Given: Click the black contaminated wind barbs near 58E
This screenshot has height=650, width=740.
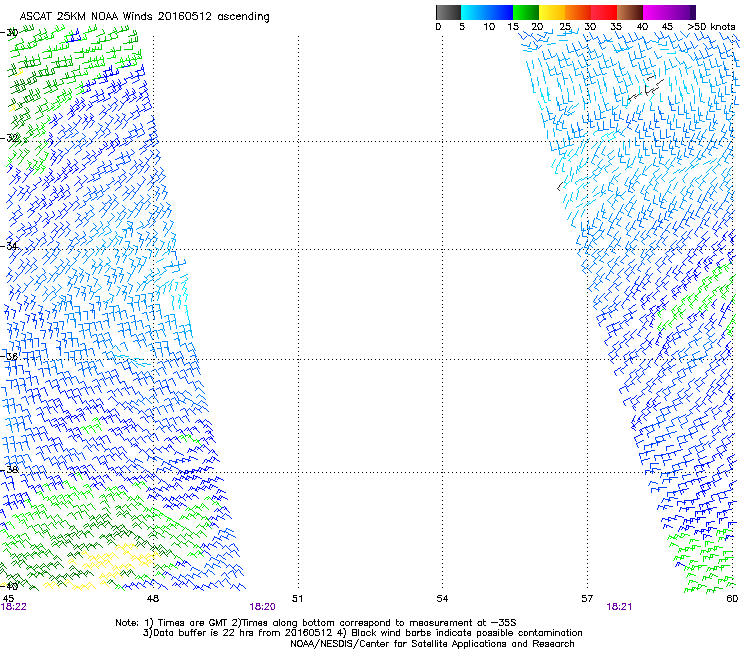Looking at the screenshot, I should click(646, 88).
